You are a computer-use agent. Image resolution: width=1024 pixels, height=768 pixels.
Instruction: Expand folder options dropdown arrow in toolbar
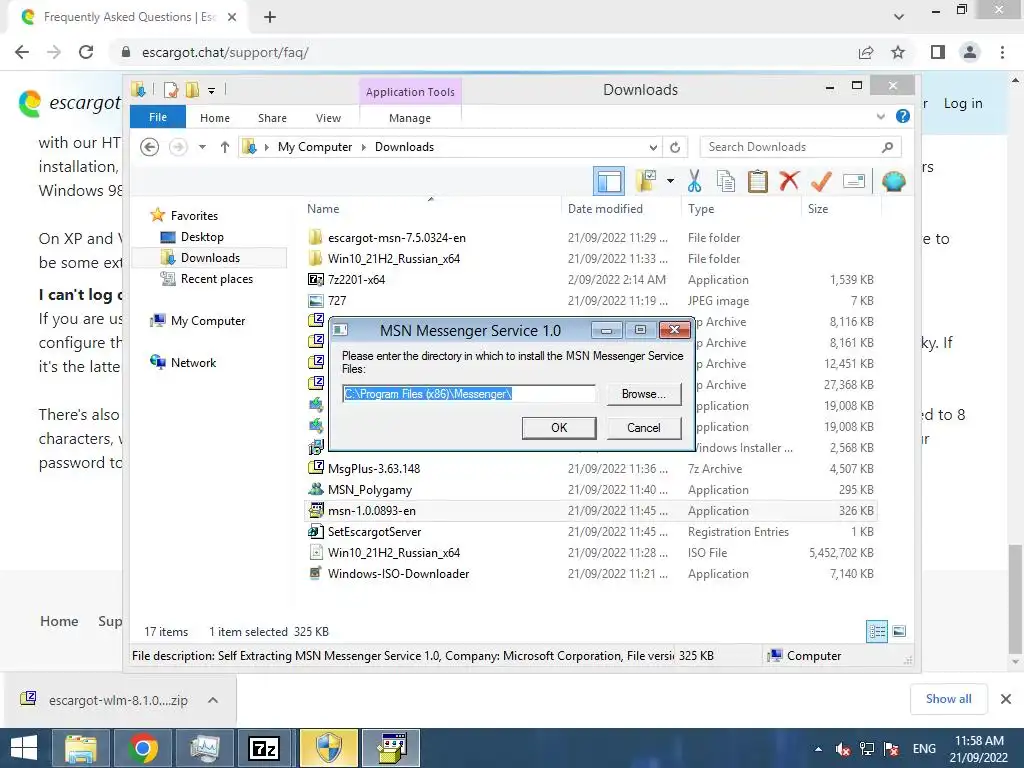670,181
